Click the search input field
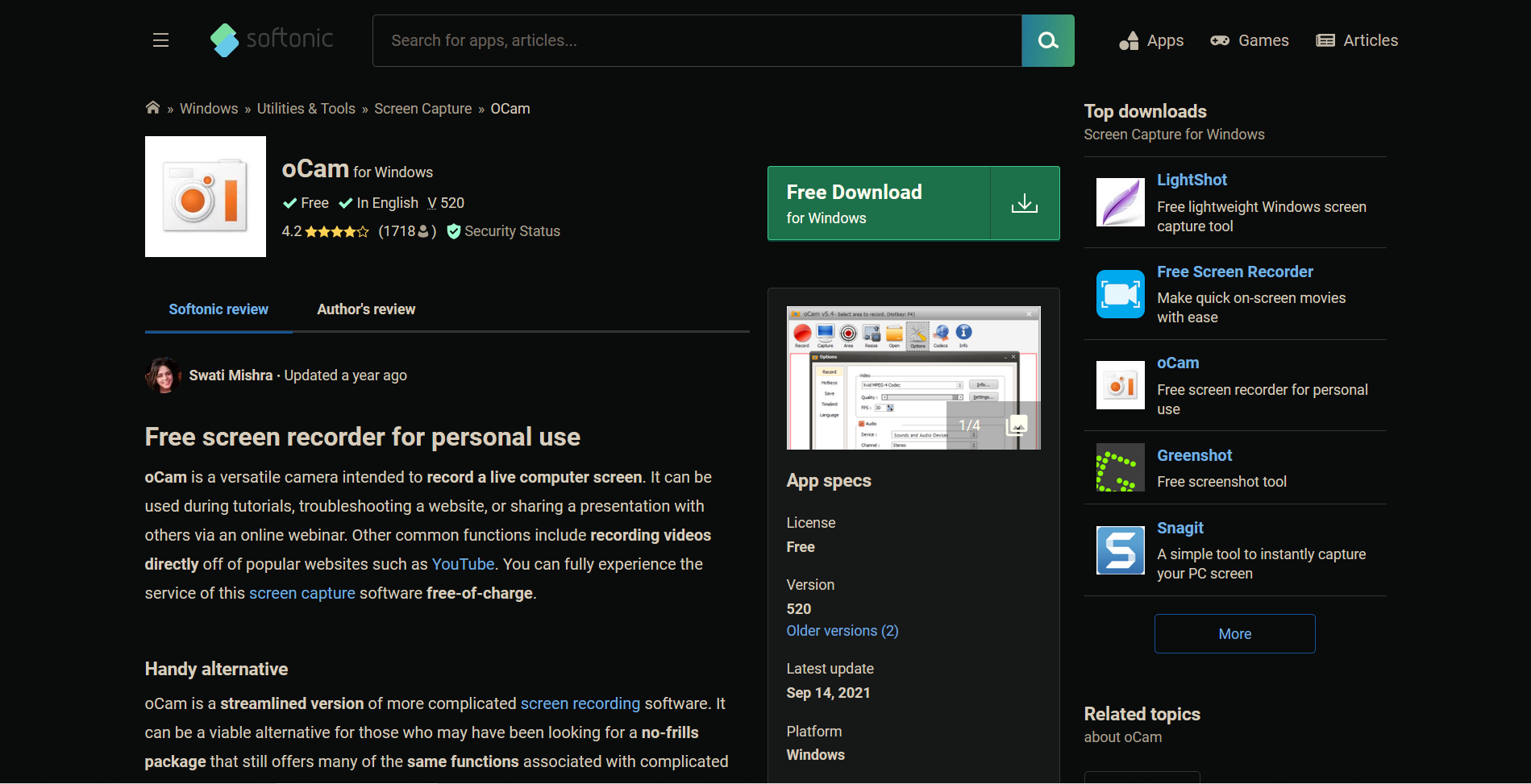This screenshot has height=784, width=1531. pos(697,40)
